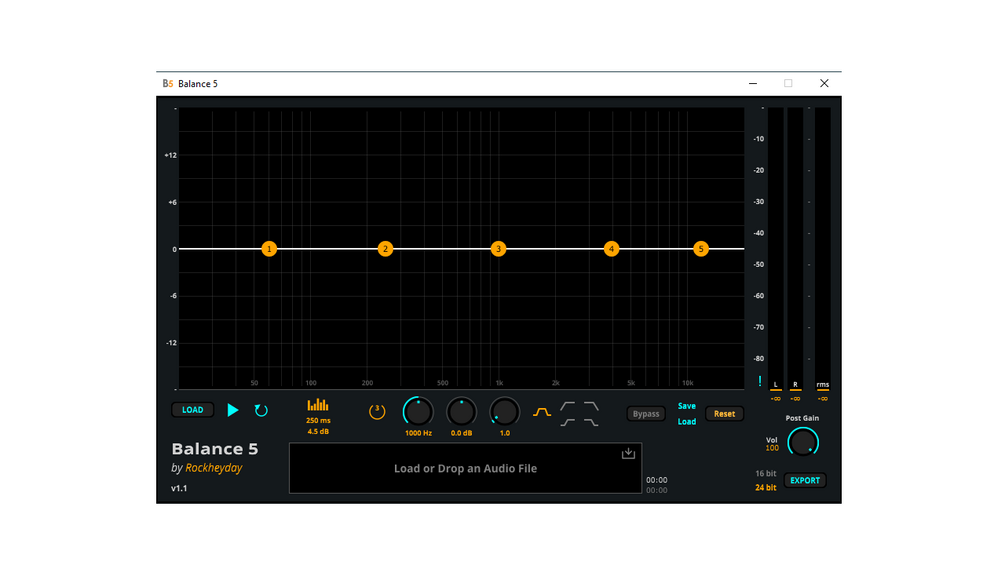This screenshot has height=565, width=1005.
Task: Click the 4.5 dB analyzer value
Action: click(x=318, y=431)
